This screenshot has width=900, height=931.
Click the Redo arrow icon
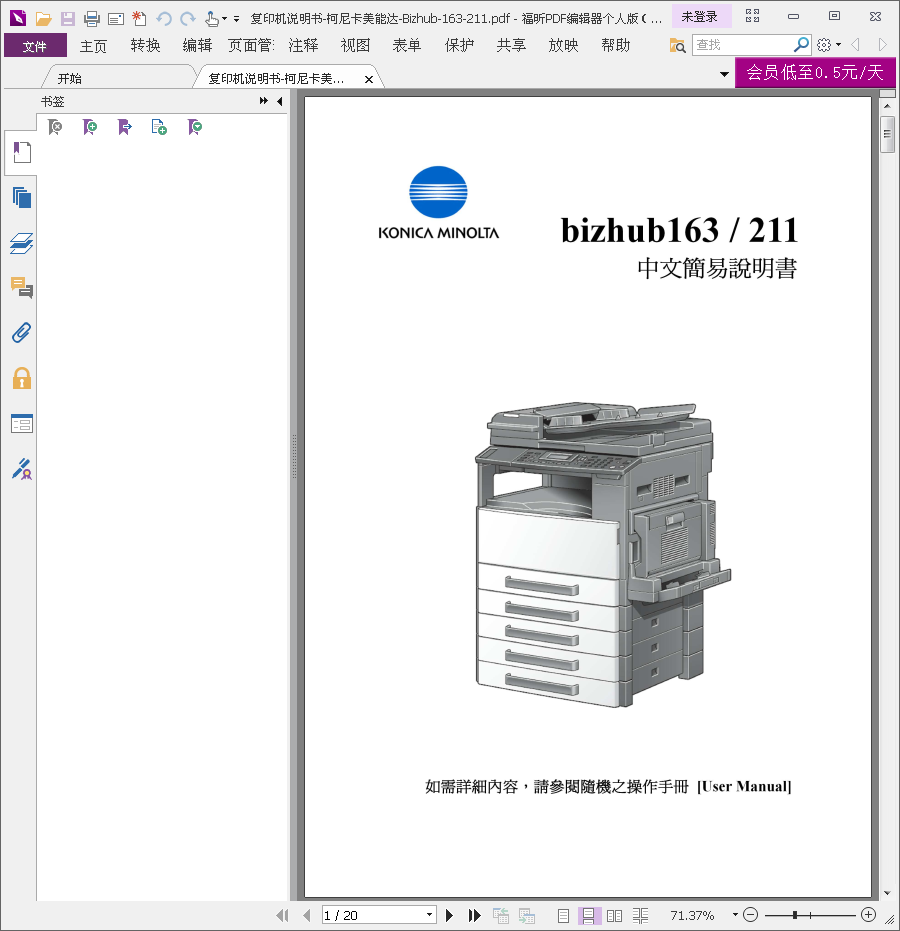coord(188,19)
